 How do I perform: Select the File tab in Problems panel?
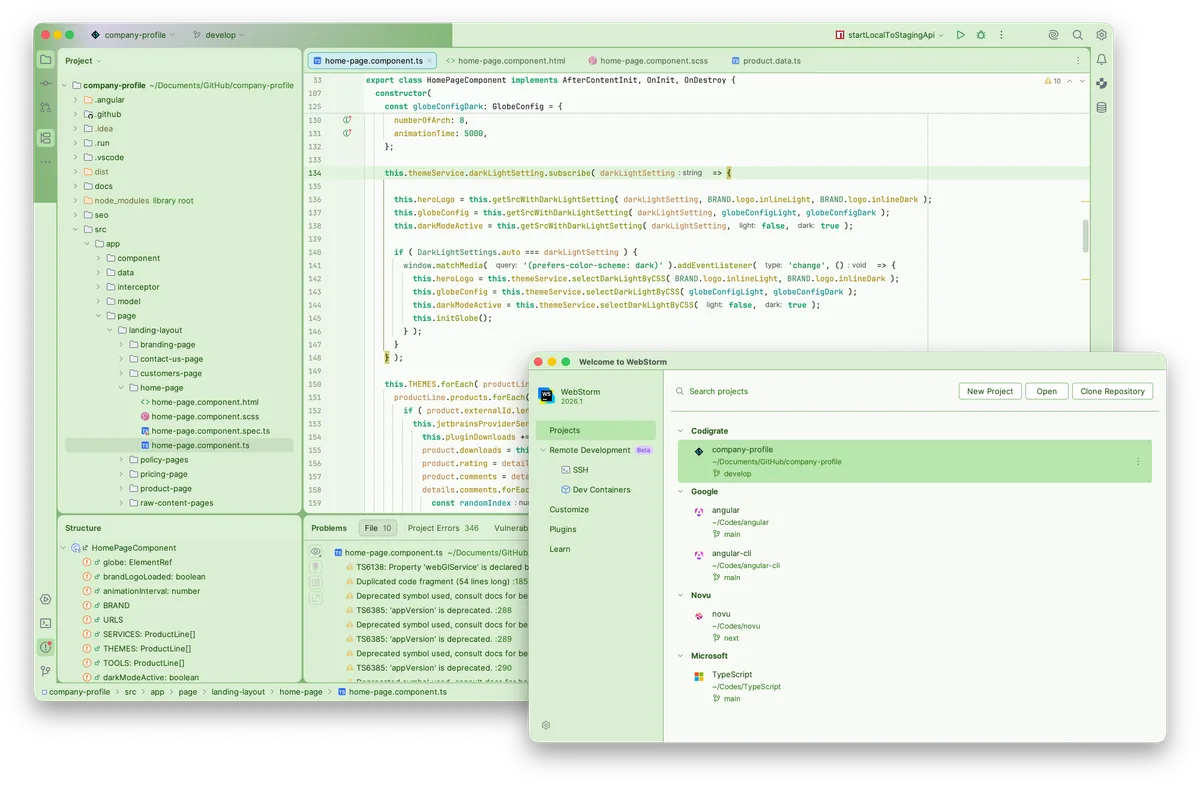point(378,528)
